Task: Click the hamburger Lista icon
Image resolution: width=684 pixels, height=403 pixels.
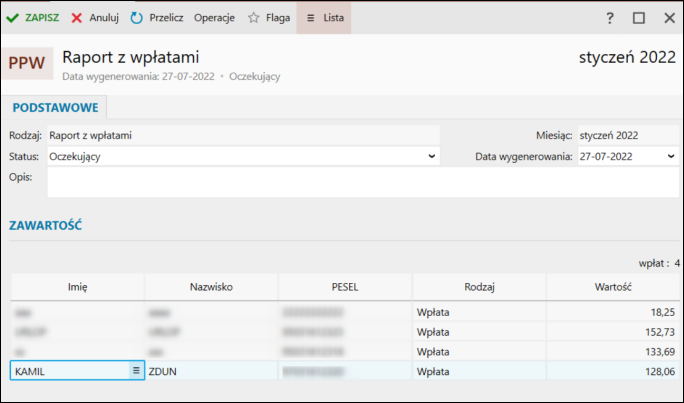Action: [x=311, y=18]
